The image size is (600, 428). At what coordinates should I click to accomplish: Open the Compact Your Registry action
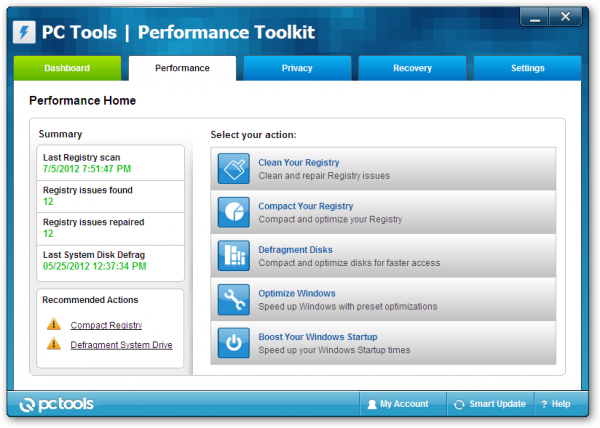(x=383, y=212)
